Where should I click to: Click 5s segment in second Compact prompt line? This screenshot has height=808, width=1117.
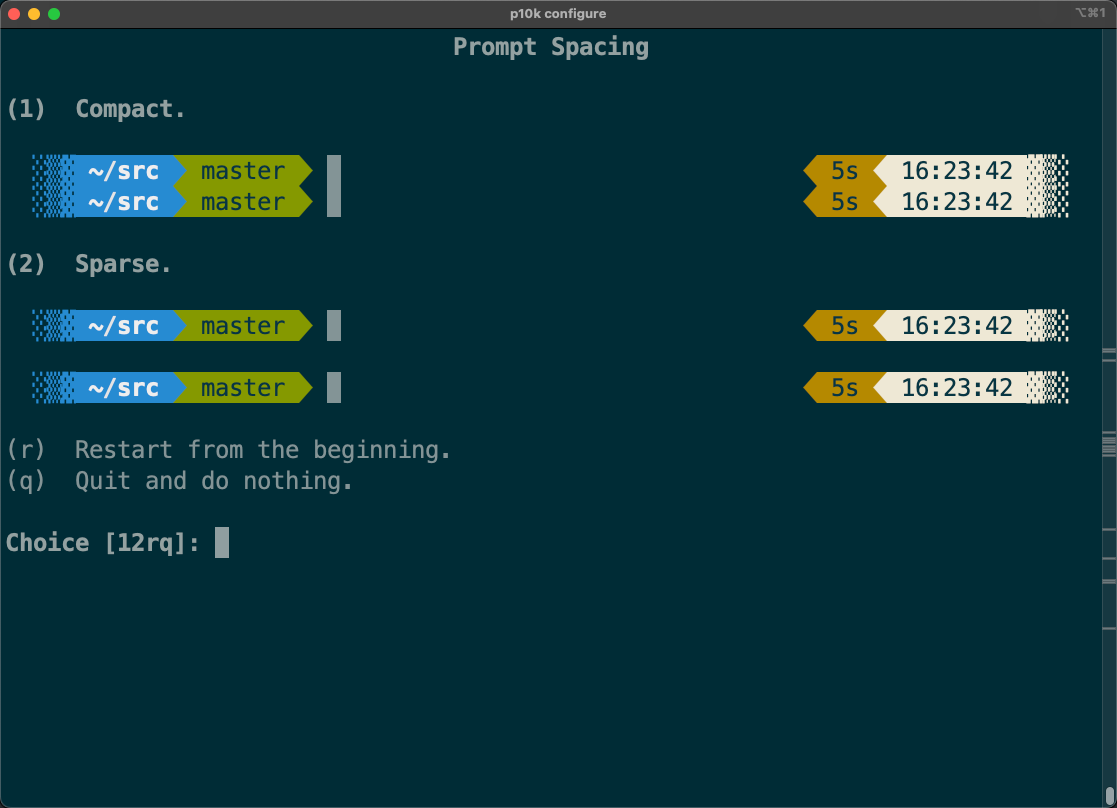(845, 202)
